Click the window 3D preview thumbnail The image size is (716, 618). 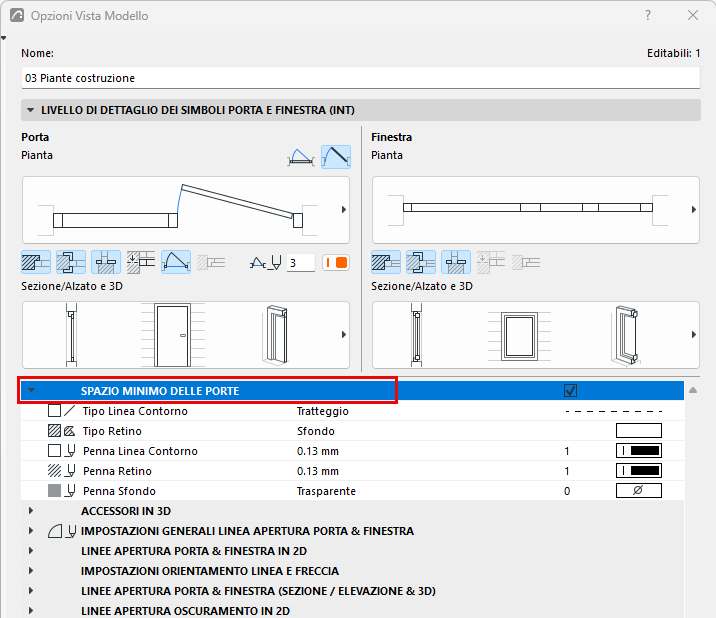[x=624, y=335]
